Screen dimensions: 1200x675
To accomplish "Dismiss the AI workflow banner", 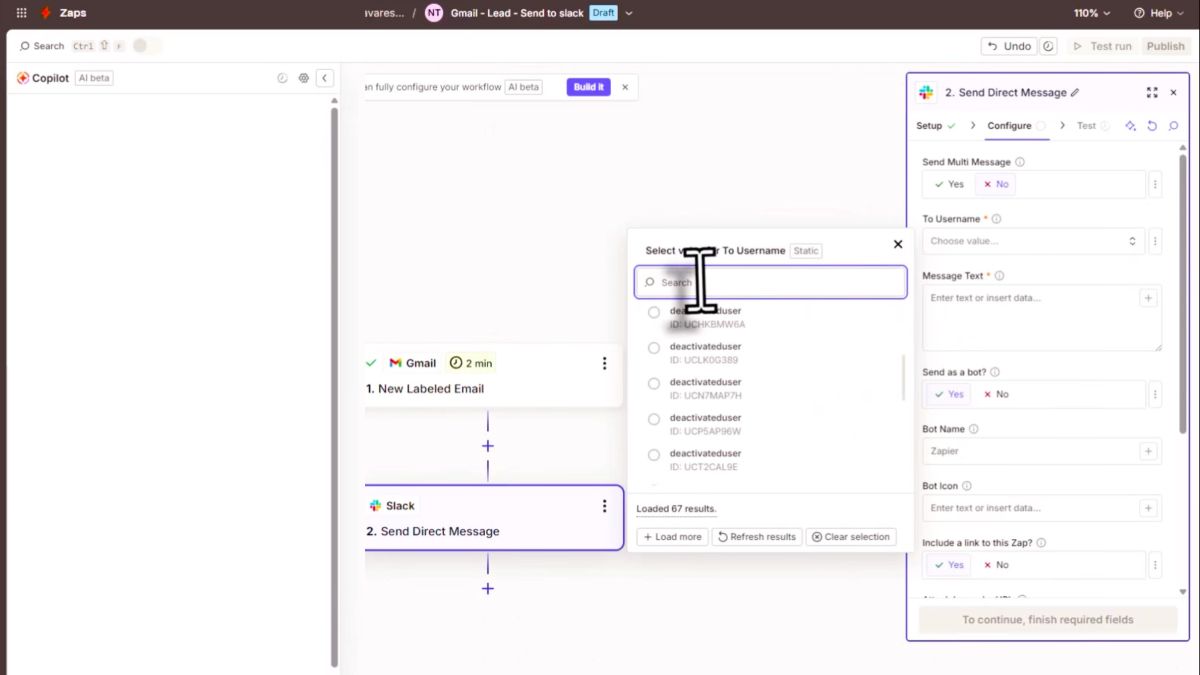I will pos(625,87).
